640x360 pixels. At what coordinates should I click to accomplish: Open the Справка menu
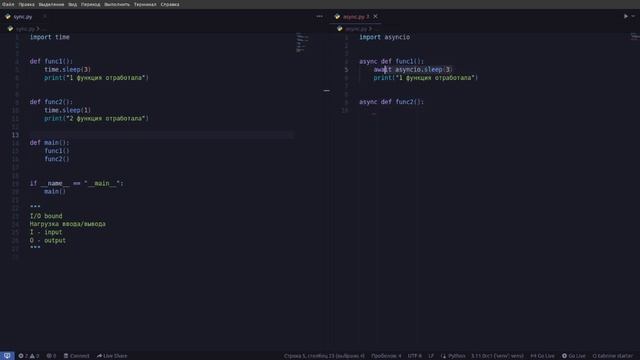pyautogui.click(x=170, y=4)
